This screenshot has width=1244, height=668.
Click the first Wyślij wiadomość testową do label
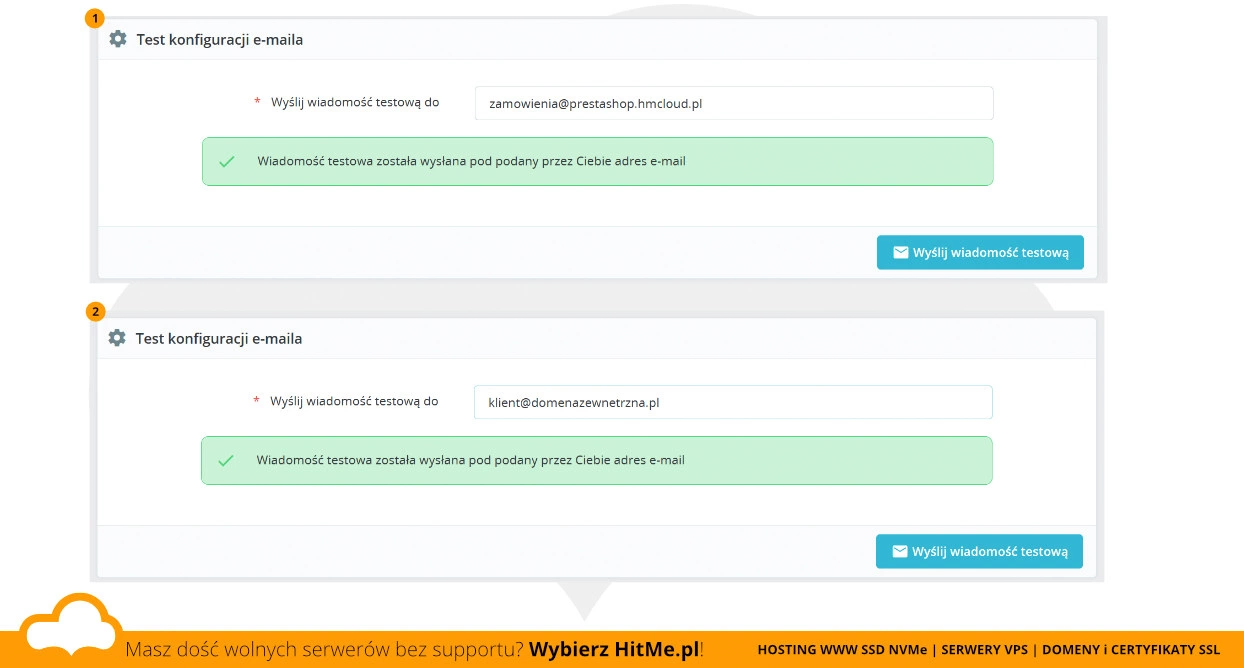[355, 102]
